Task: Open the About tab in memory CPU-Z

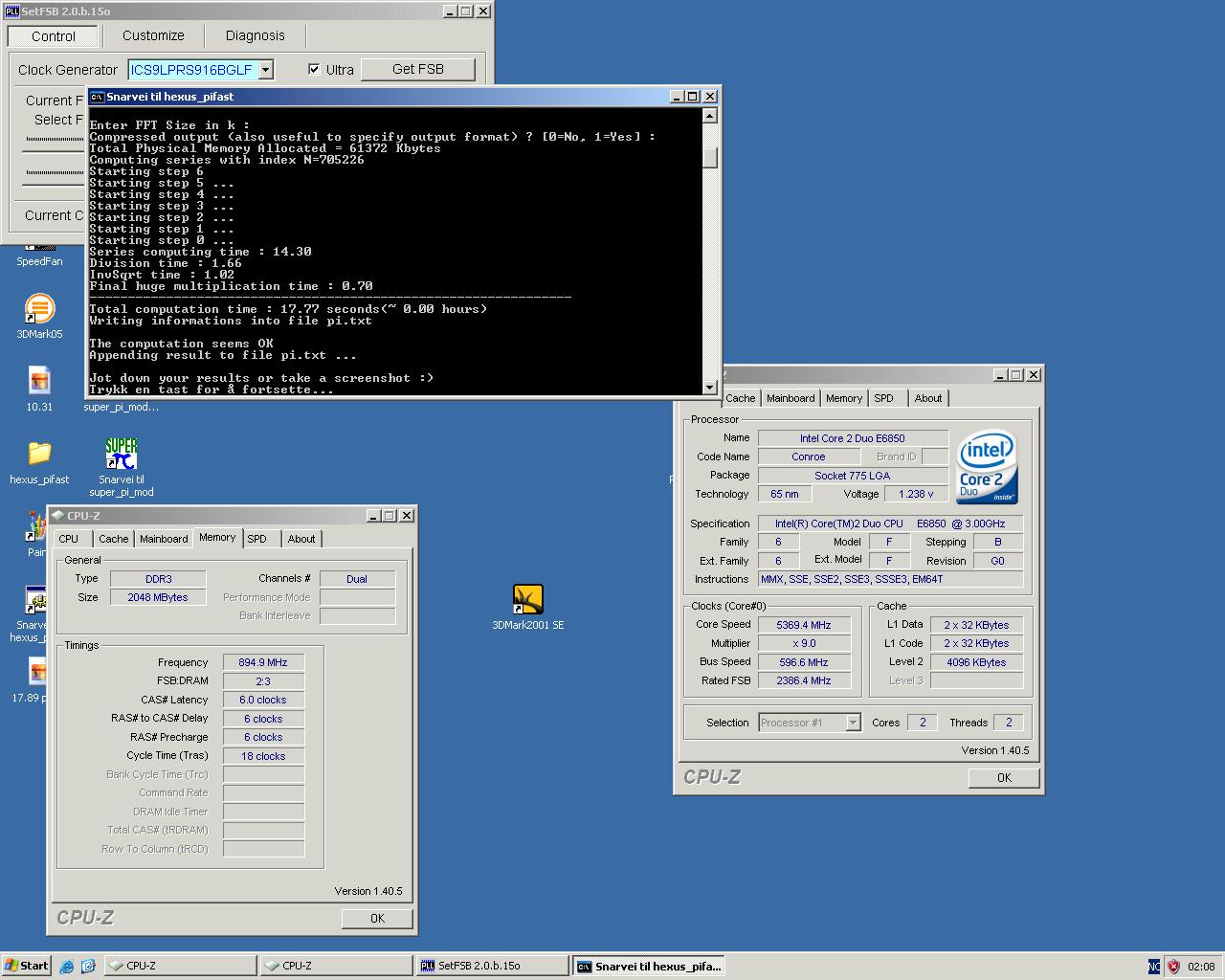Action: 301,539
